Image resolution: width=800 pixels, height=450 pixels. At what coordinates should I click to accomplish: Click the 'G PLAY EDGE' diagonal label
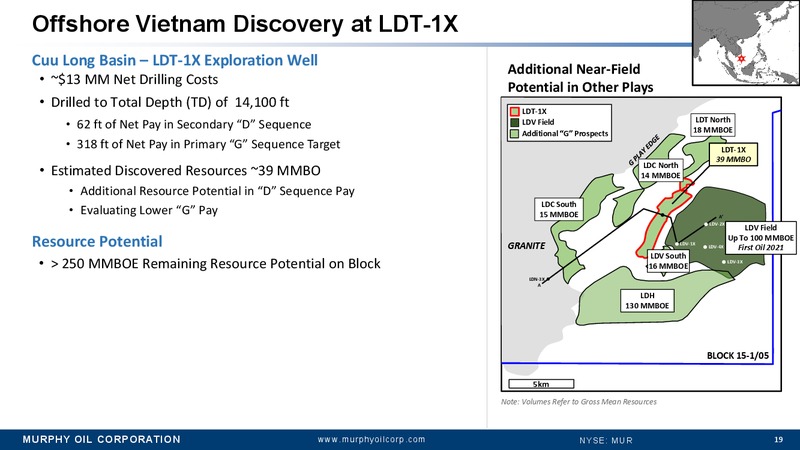[x=644, y=150]
